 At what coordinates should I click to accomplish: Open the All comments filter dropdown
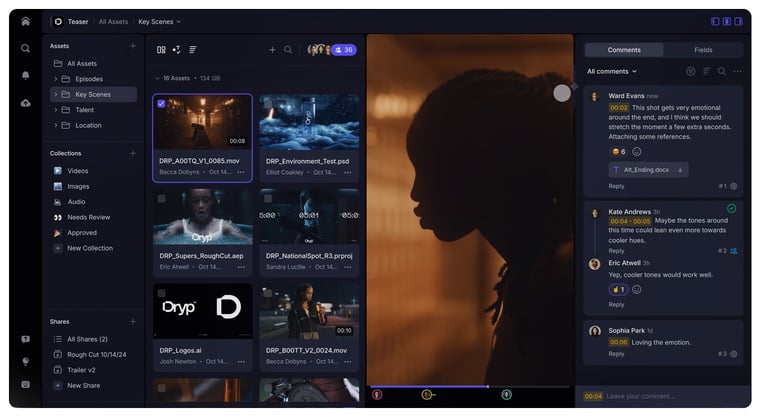point(611,71)
